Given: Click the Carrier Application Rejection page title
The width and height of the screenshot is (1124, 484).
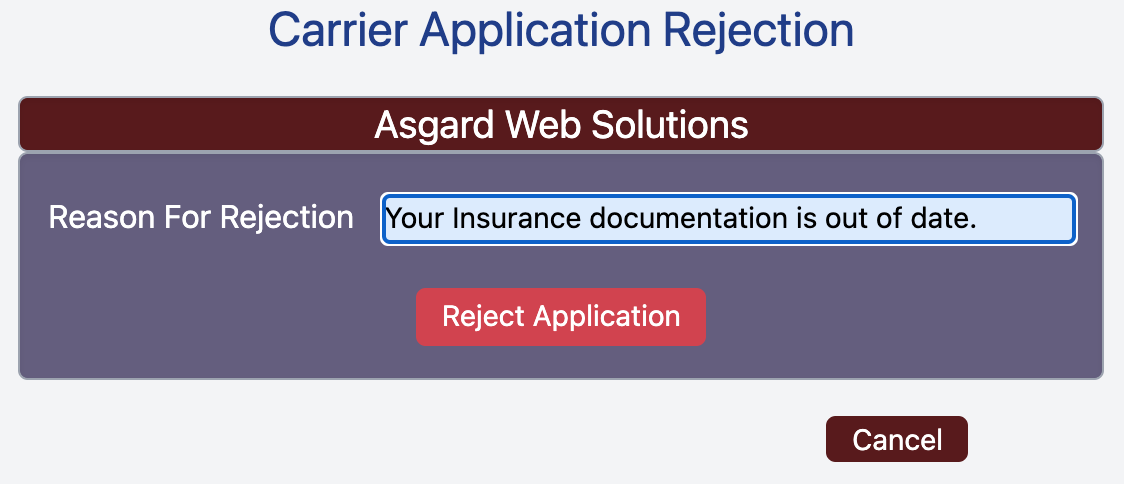Looking at the screenshot, I should (x=561, y=30).
